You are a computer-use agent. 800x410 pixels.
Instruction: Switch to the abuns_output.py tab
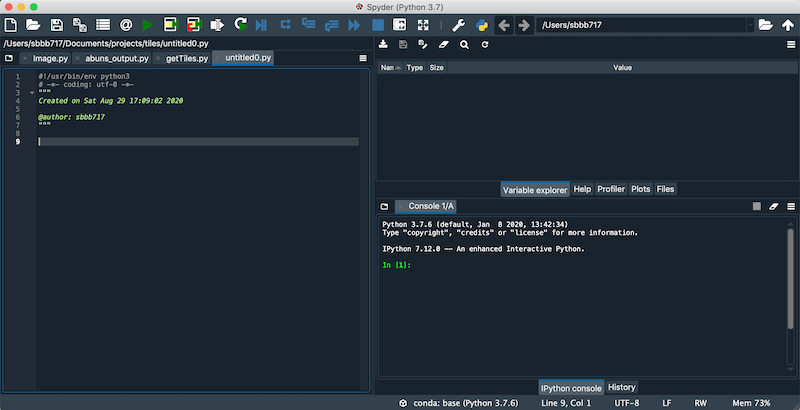coord(117,58)
